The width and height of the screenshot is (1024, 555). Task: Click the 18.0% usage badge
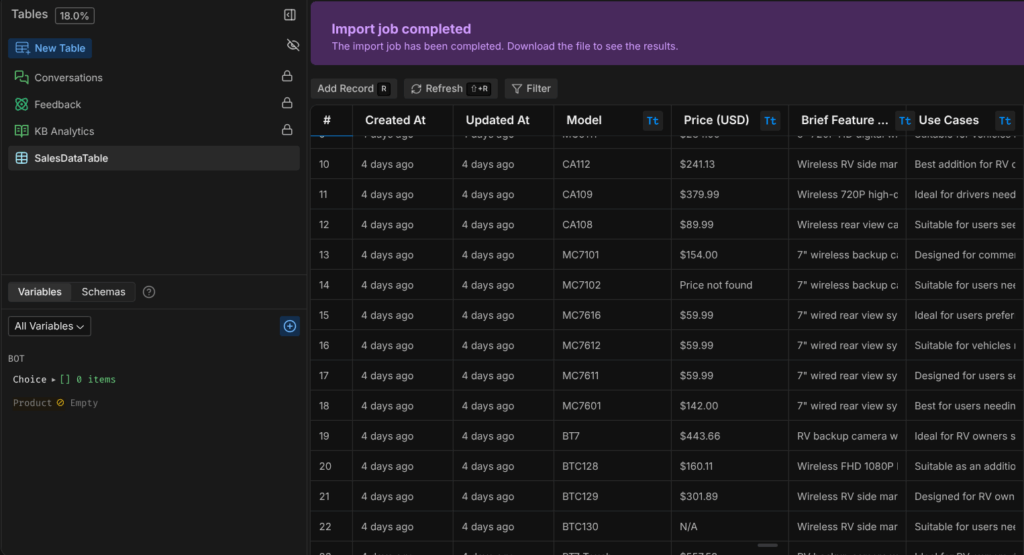[x=74, y=16]
